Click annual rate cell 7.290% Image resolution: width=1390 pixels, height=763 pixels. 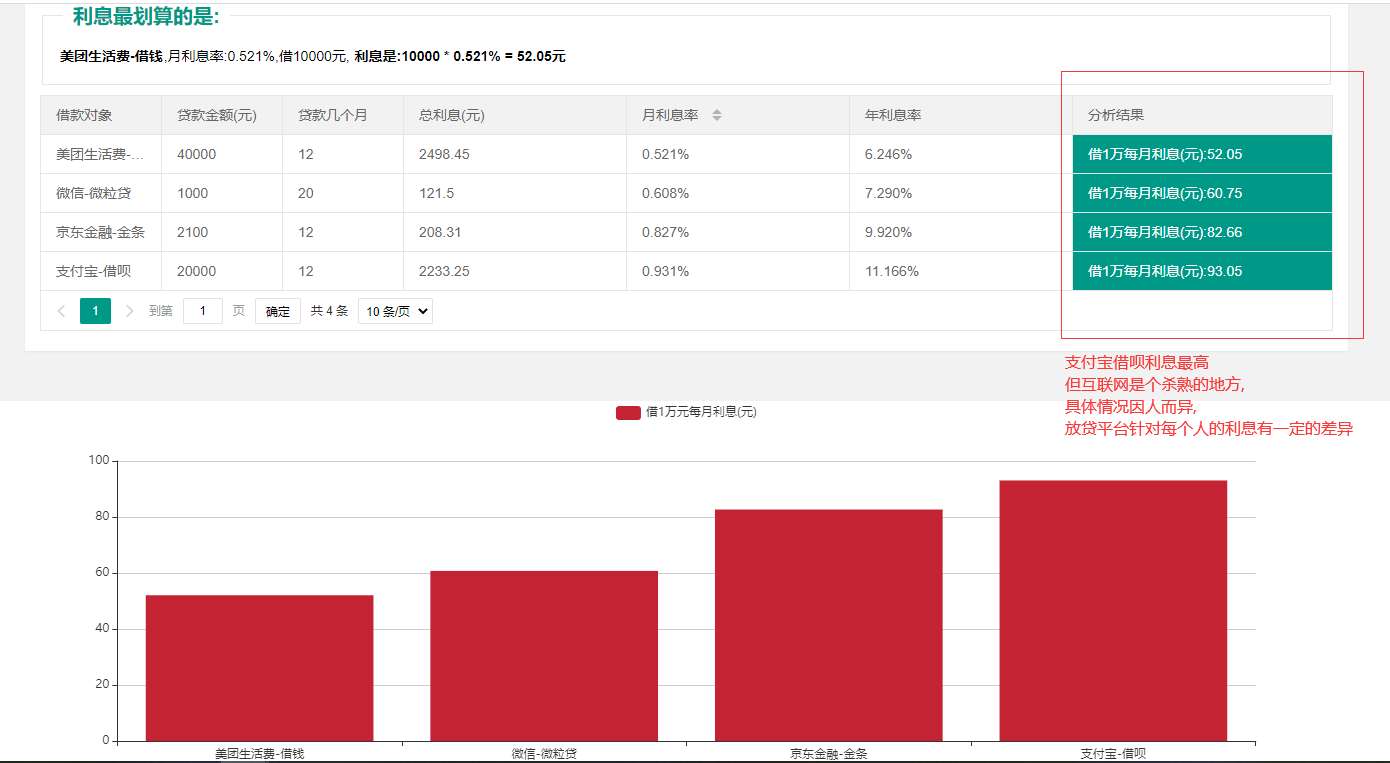click(x=961, y=193)
